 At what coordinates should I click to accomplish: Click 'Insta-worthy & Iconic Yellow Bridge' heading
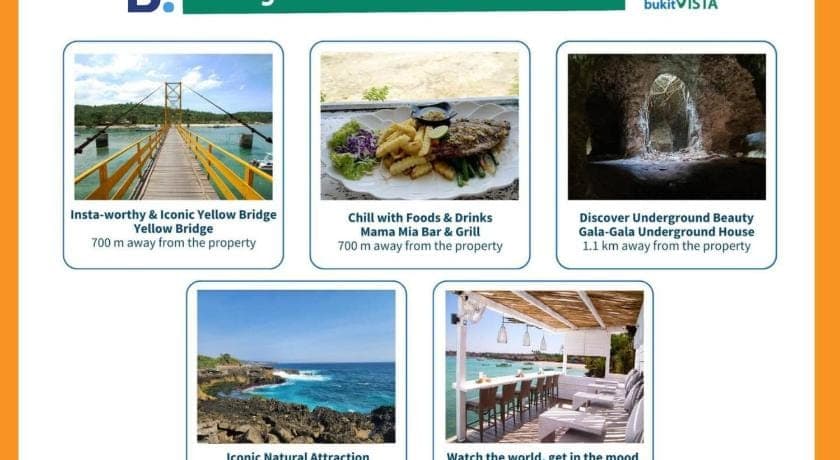174,215
